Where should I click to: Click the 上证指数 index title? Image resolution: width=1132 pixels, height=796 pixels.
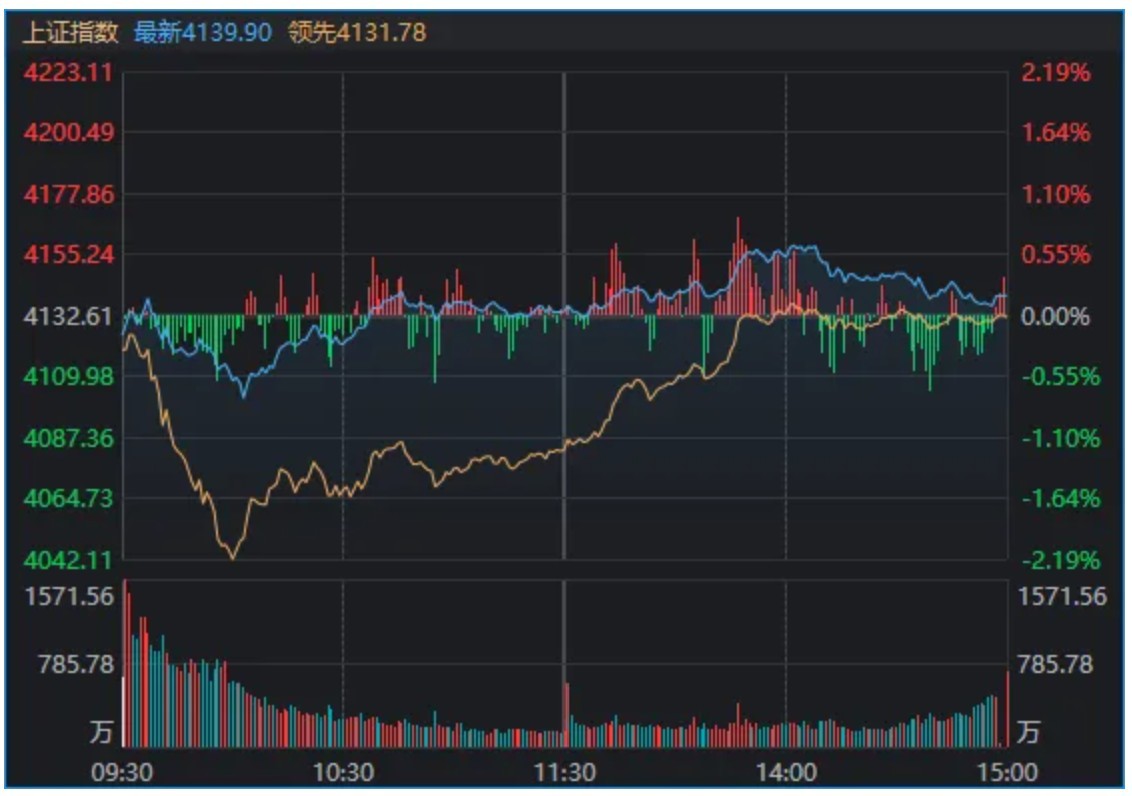tap(70, 32)
